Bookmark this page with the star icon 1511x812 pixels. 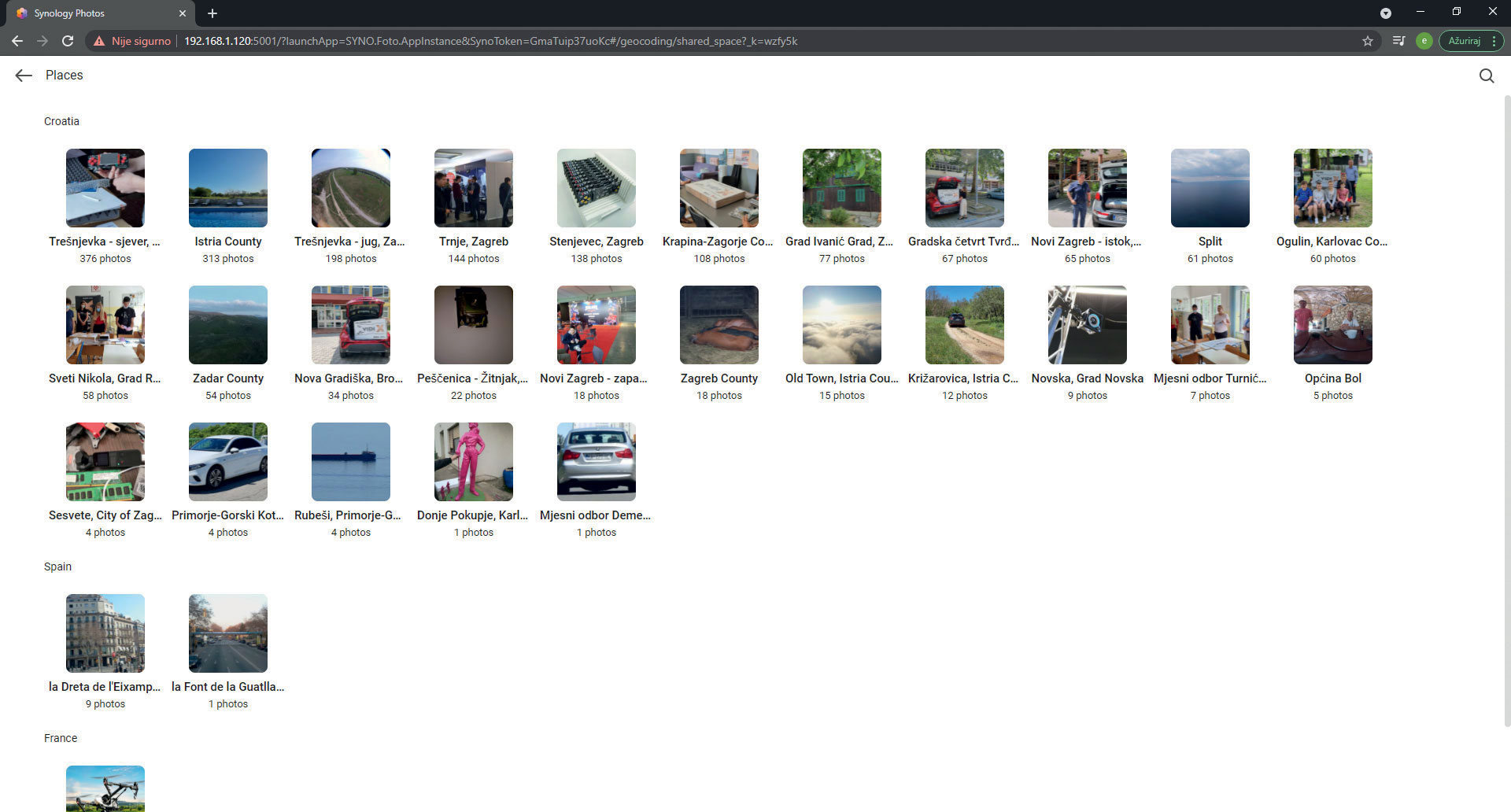pyautogui.click(x=1368, y=41)
